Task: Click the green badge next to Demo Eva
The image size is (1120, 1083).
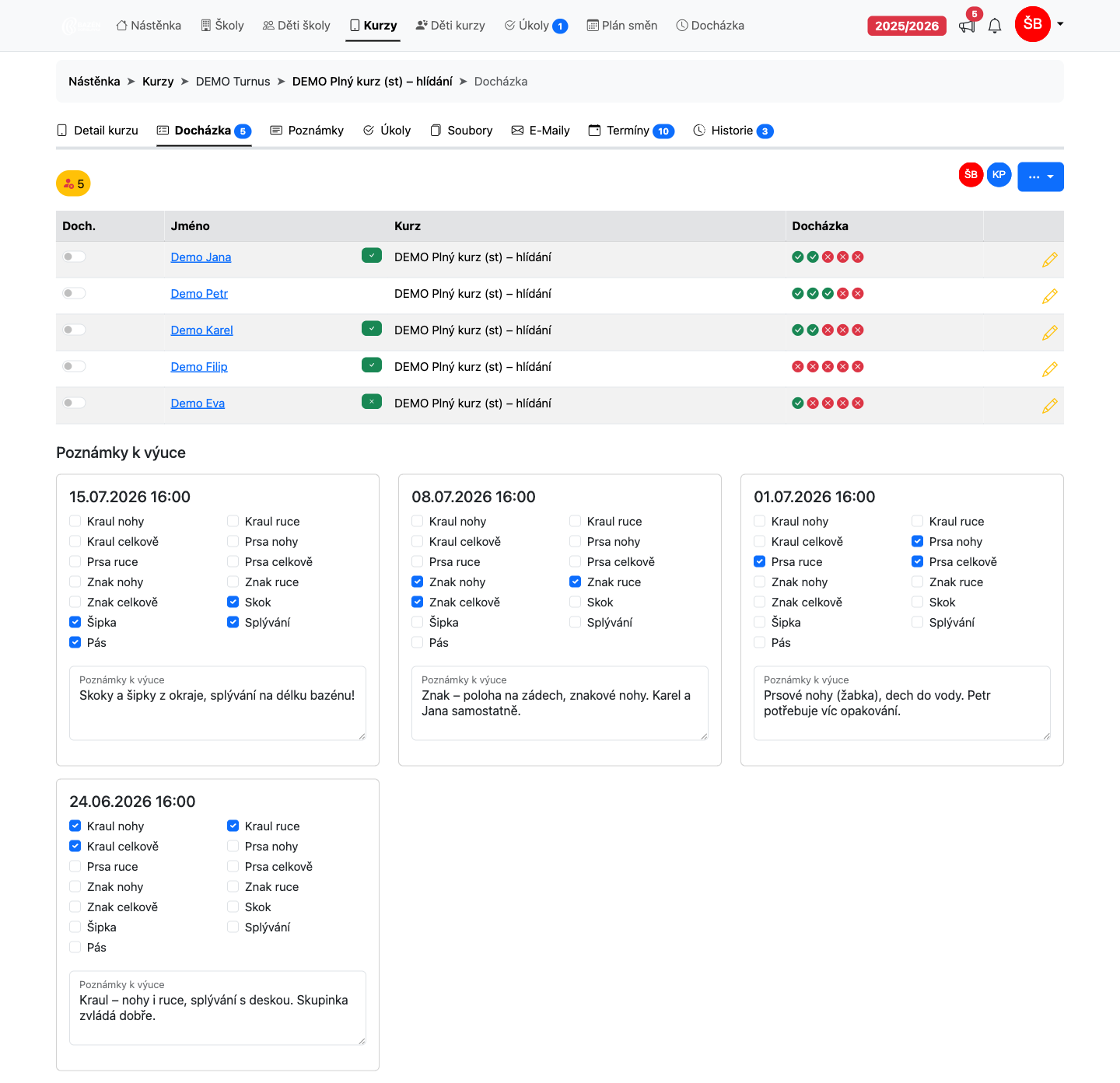Action: point(372,402)
